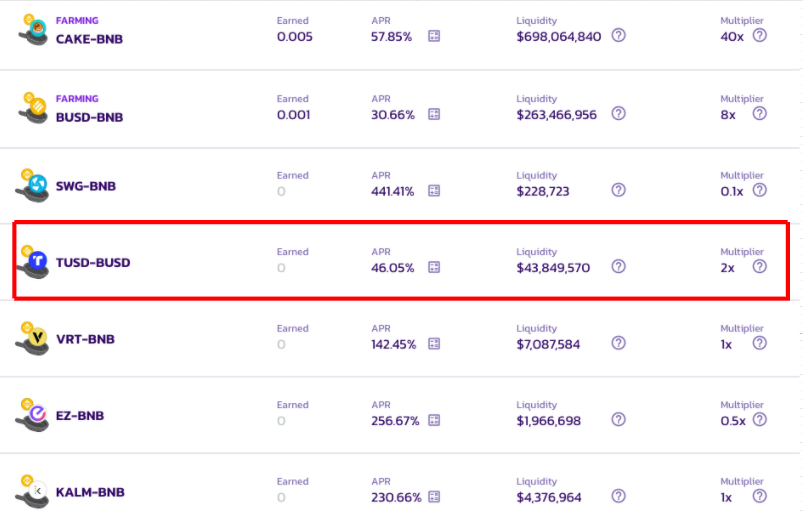This screenshot has width=803, height=518.
Task: Open the CAKE-BNB APR calculator icon
Action: (434, 37)
